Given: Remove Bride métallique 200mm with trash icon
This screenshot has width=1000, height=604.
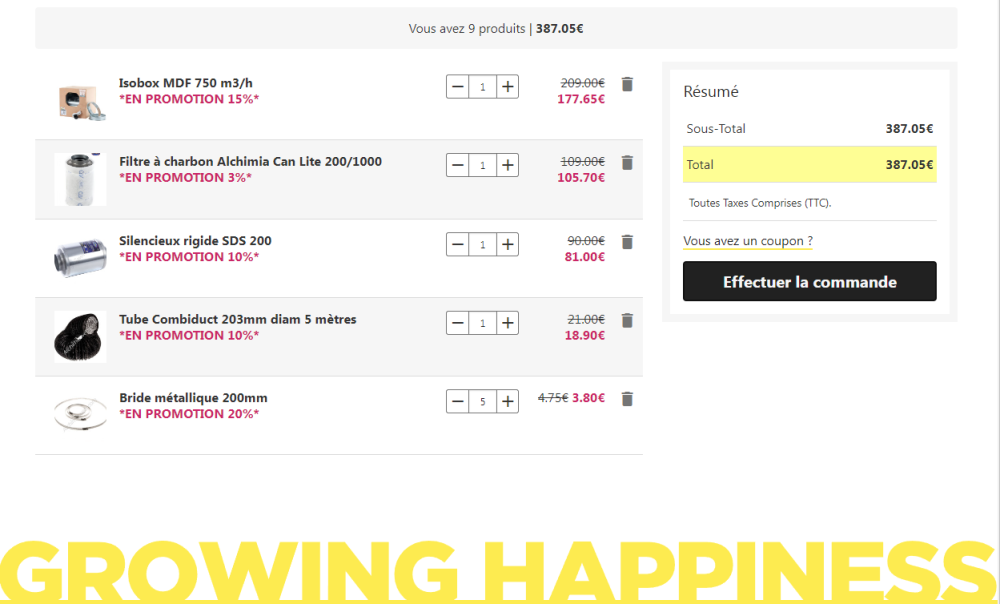Looking at the screenshot, I should 627,399.
